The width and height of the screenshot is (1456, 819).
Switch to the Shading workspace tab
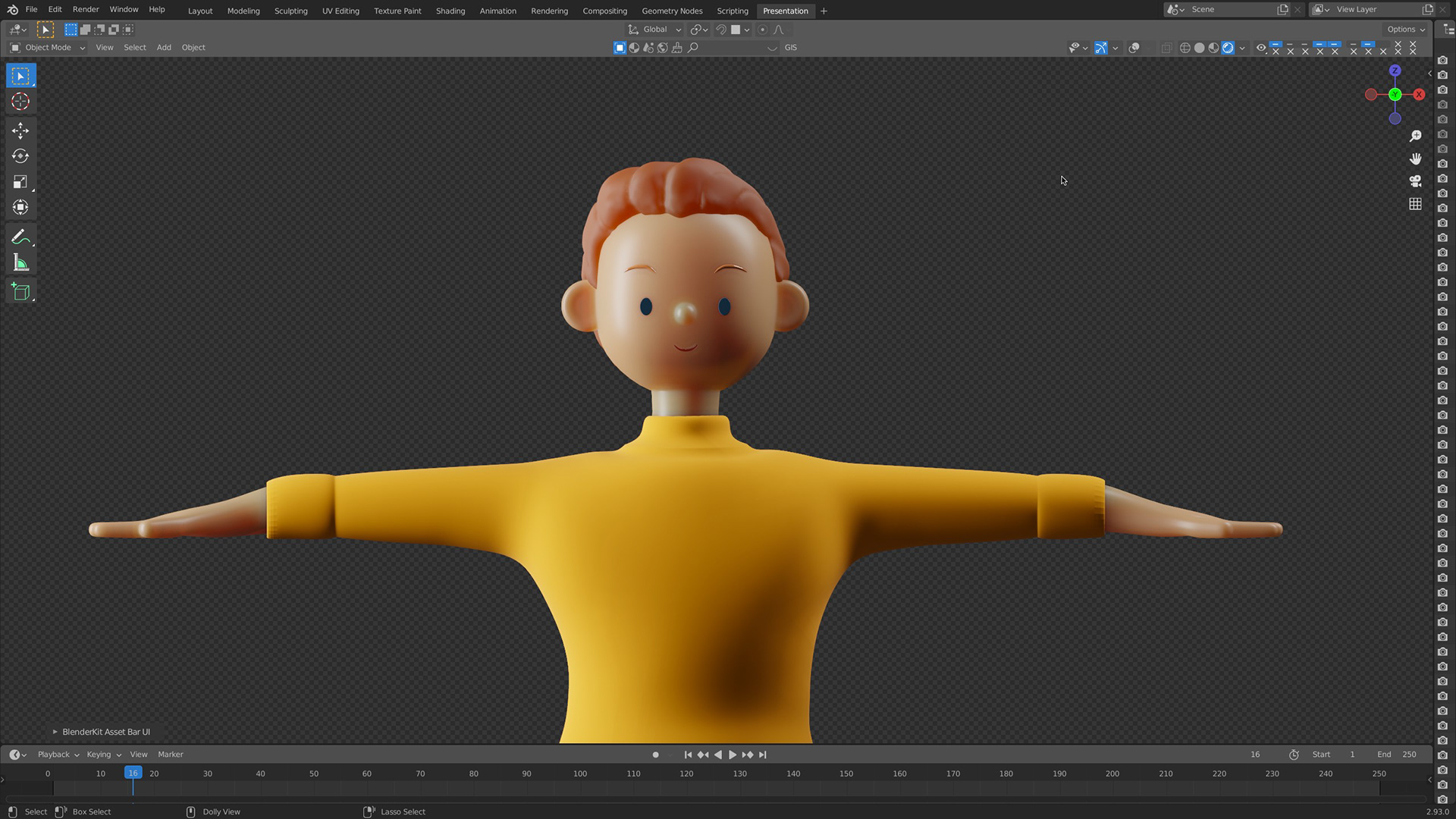pos(450,11)
